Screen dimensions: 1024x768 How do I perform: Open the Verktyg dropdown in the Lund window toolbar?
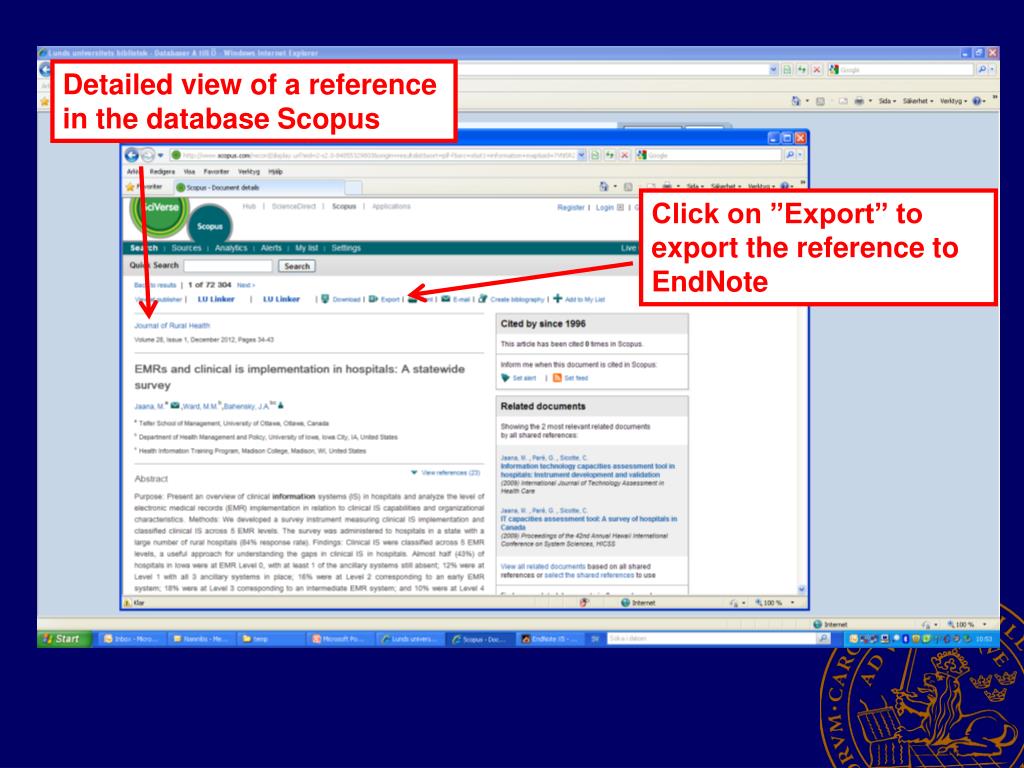point(953,101)
